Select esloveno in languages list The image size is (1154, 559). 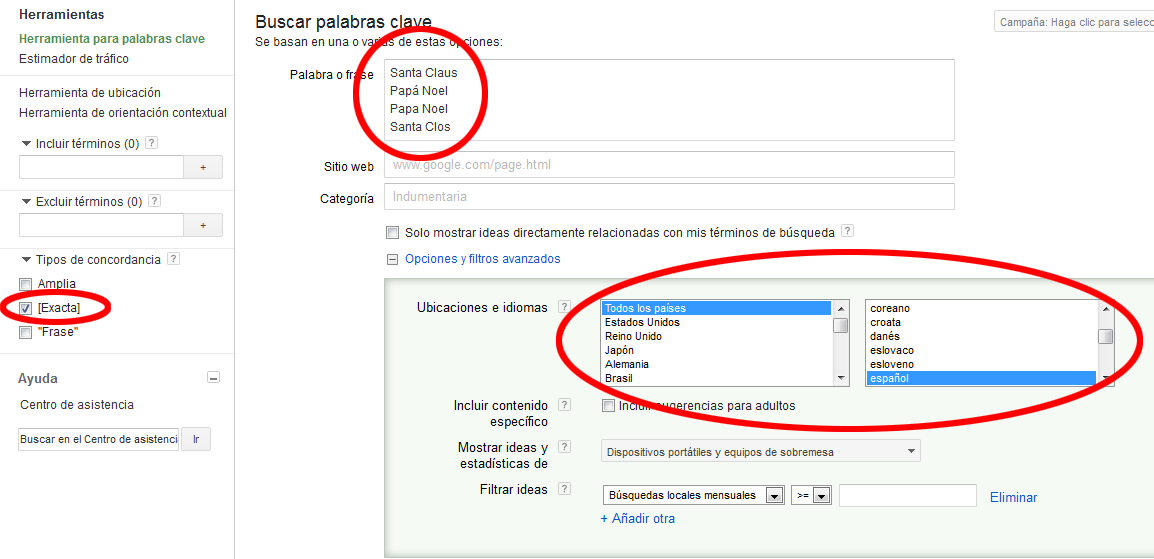click(982, 364)
